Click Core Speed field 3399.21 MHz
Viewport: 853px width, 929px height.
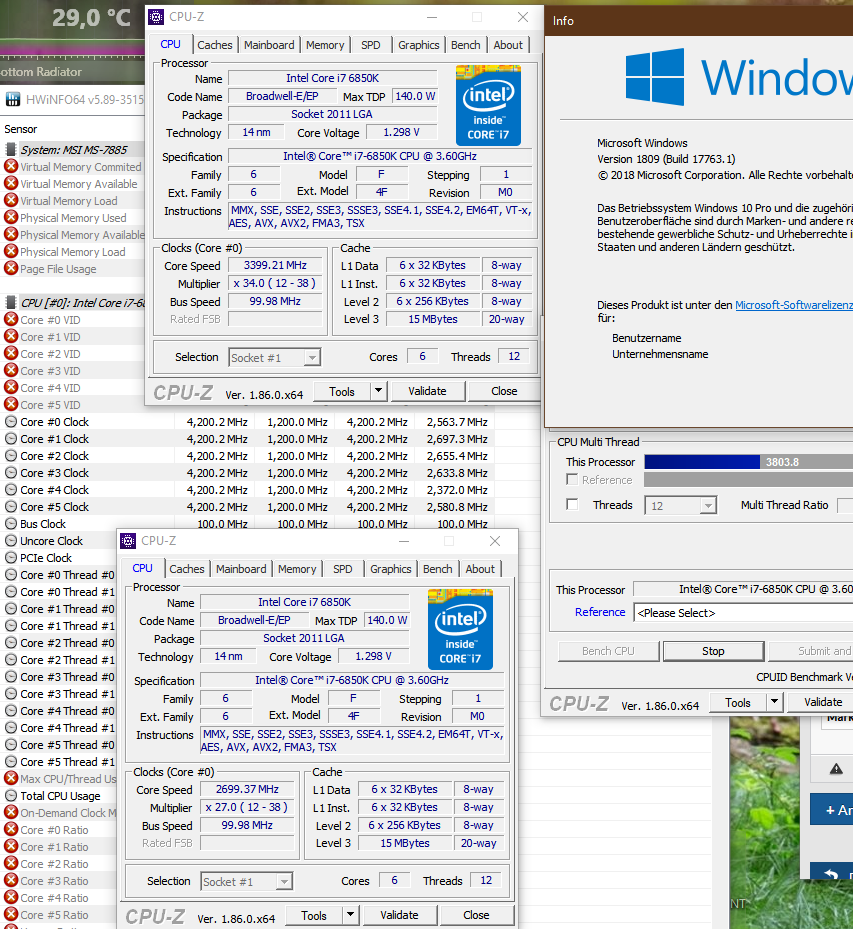click(x=275, y=265)
